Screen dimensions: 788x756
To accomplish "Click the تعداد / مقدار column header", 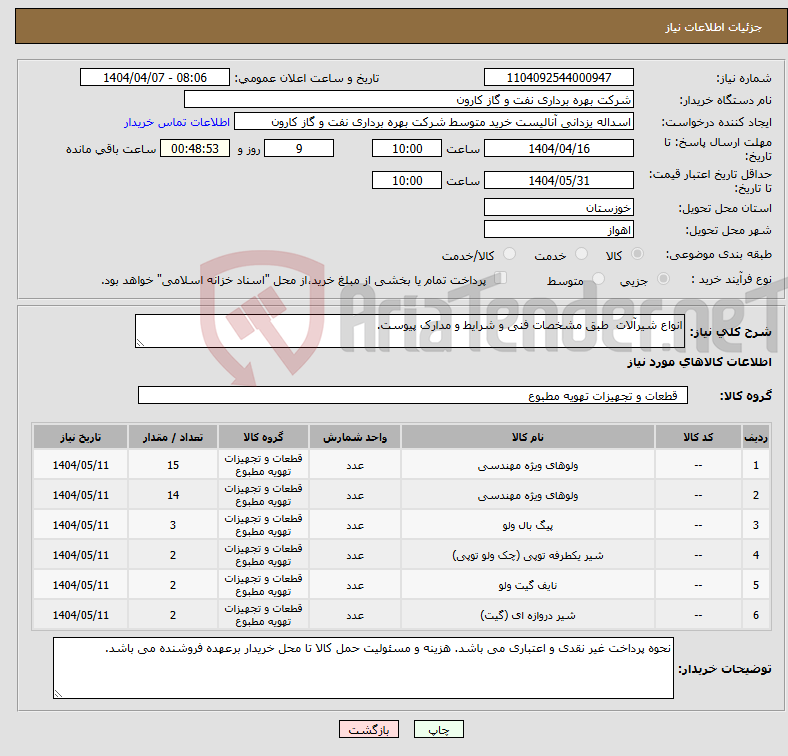I will [x=173, y=437].
